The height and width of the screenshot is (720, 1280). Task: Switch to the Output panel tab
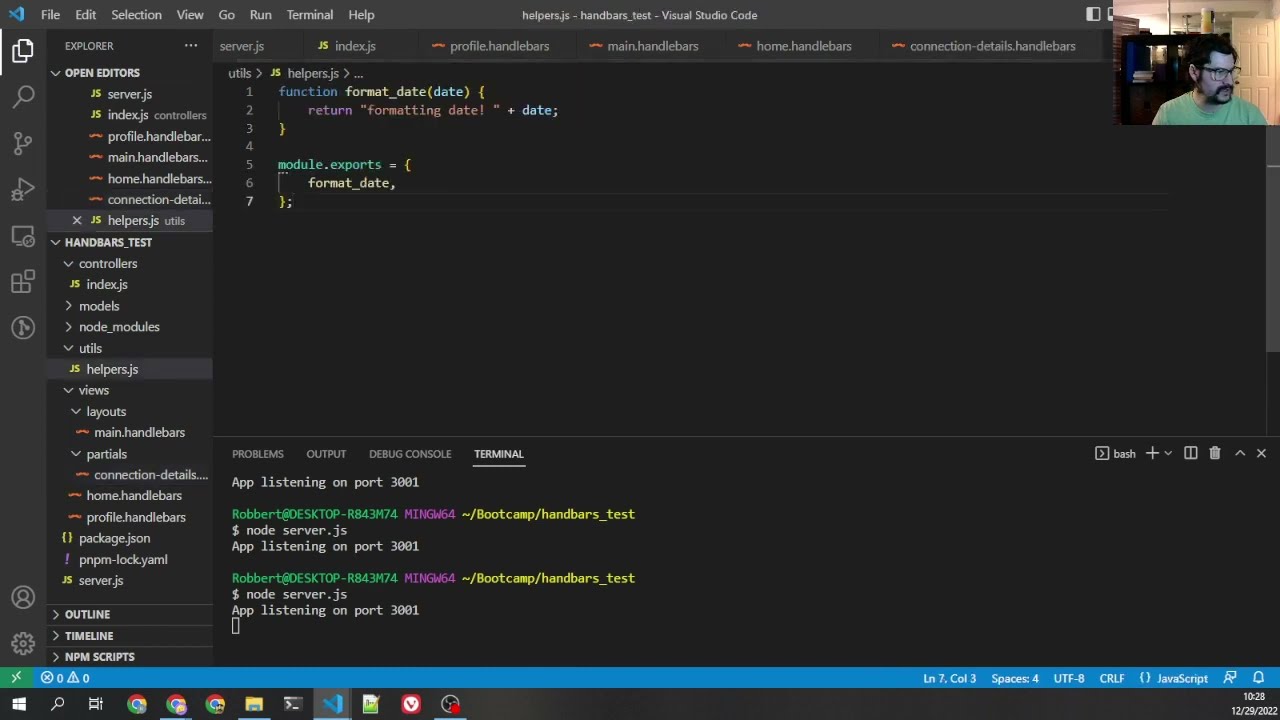click(x=326, y=454)
